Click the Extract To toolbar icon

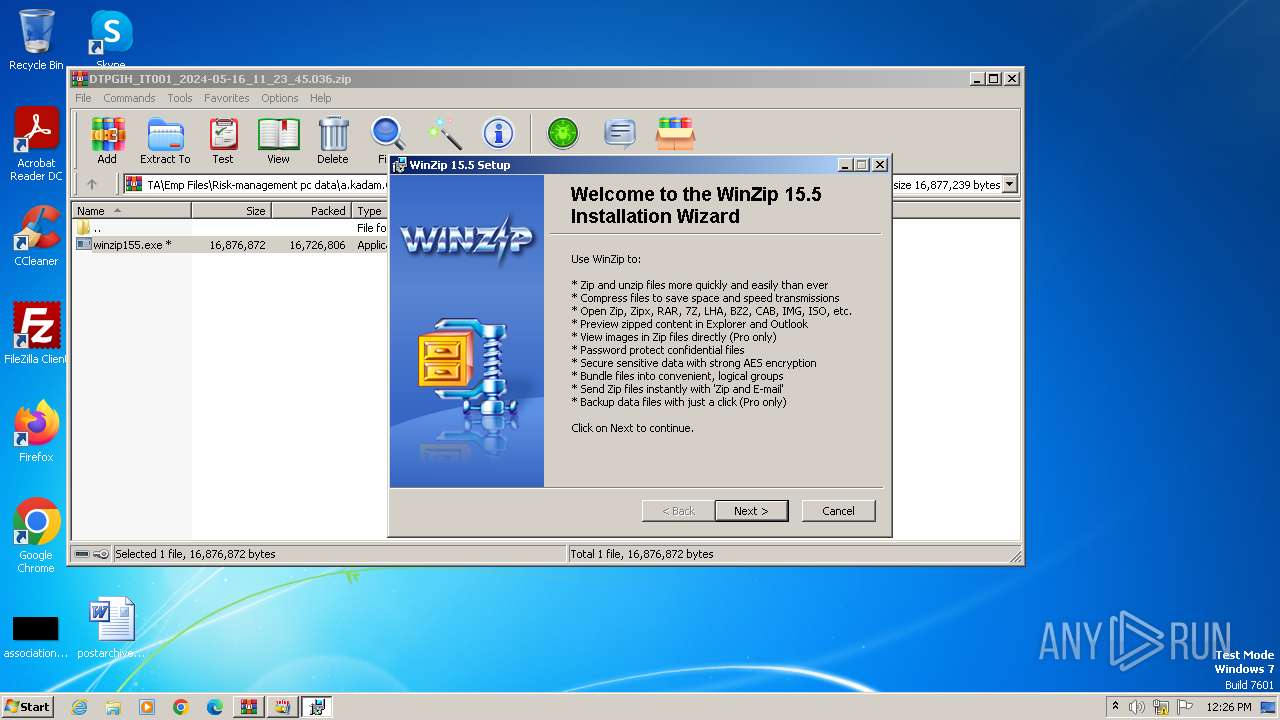coord(165,140)
